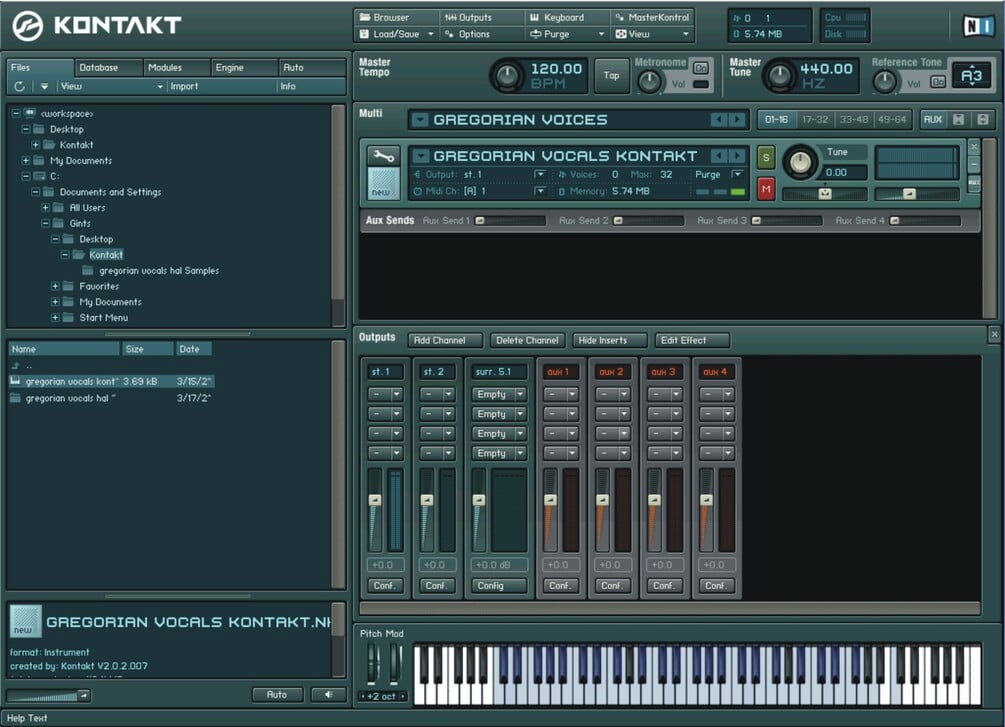Click the speaker audition icon below the info pane

(x=328, y=694)
